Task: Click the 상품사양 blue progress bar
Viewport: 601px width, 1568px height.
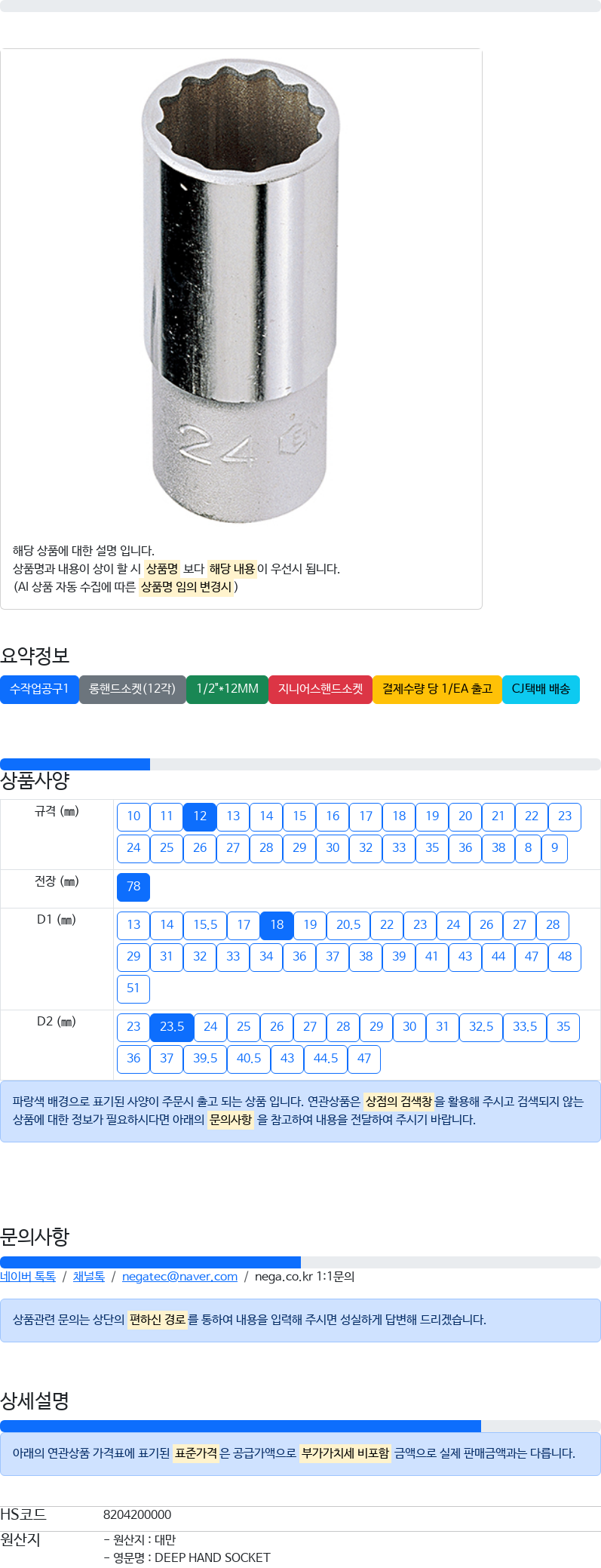Action: coord(75,764)
